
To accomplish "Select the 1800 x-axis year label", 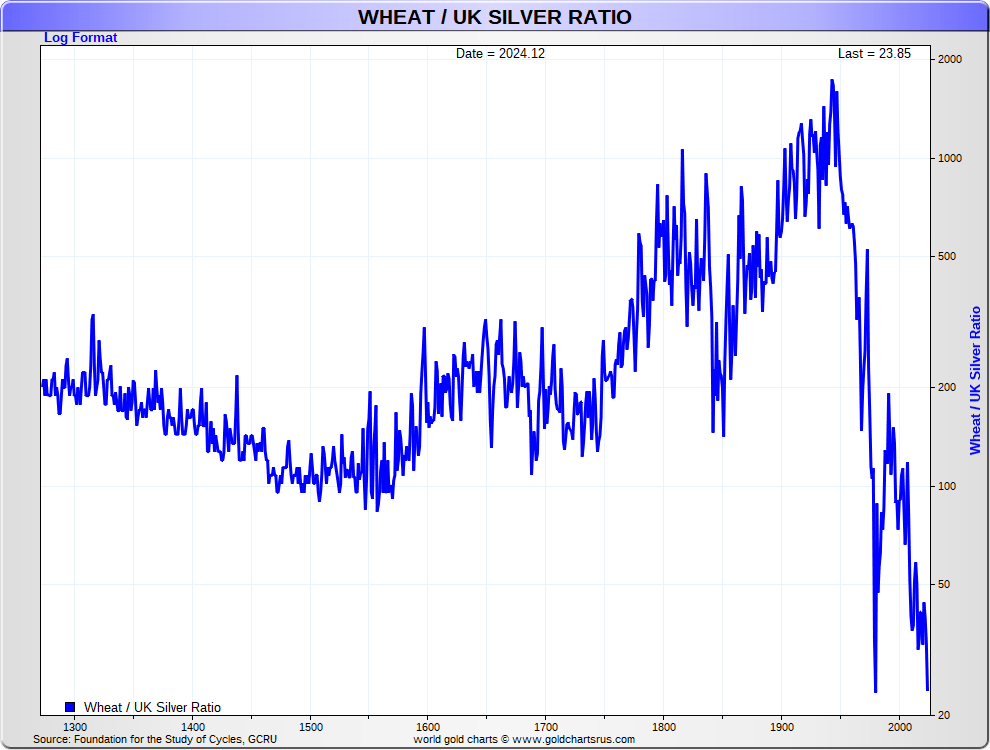I will 664,727.
